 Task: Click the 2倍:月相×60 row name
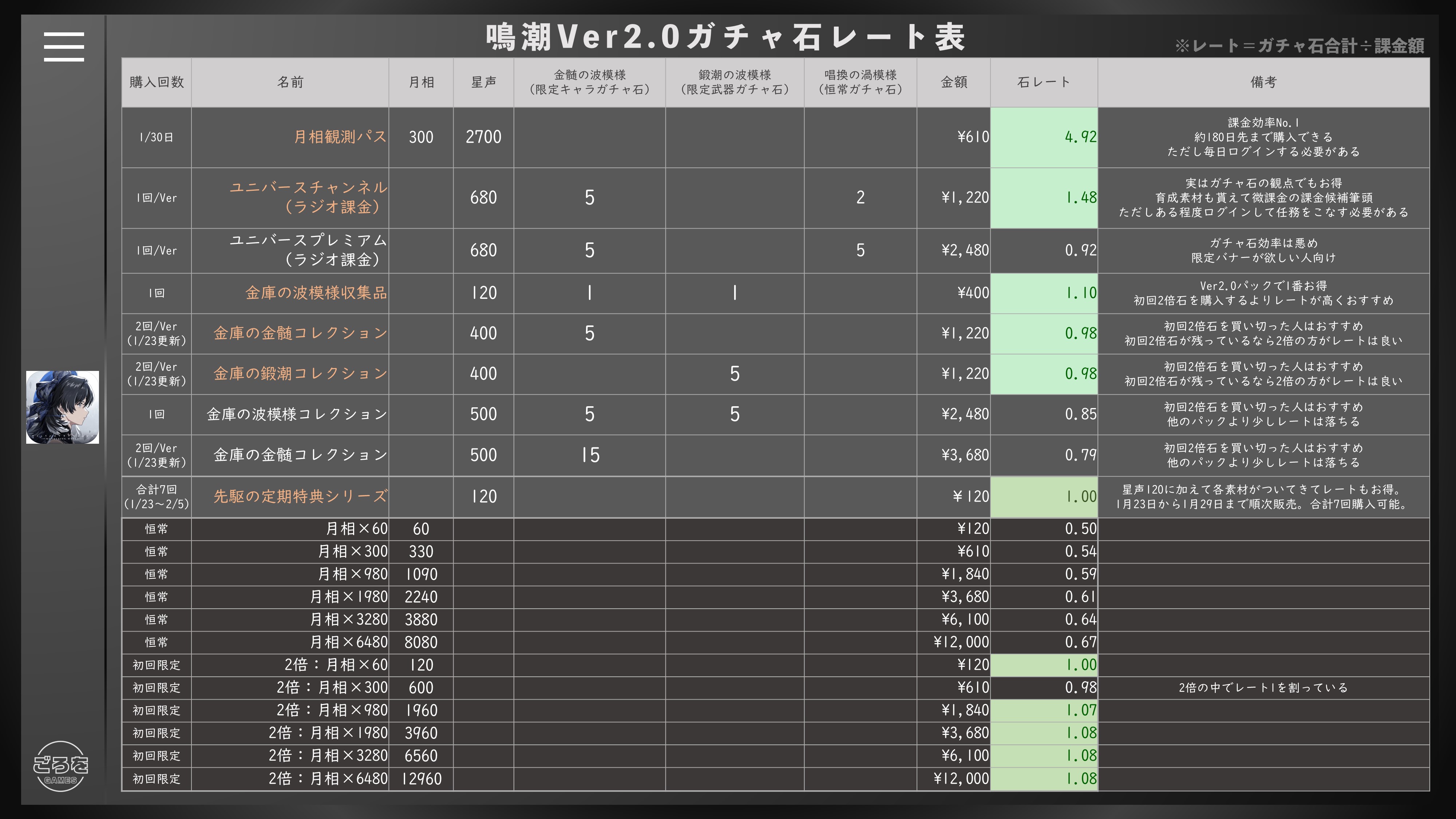336,665
